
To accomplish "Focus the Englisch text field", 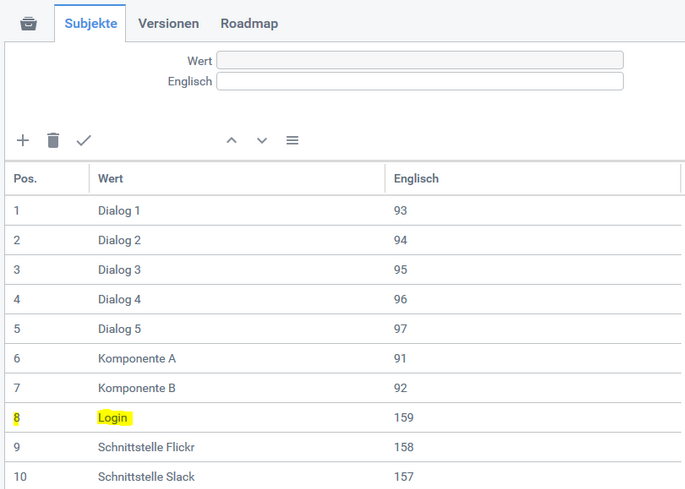I will click(x=419, y=81).
